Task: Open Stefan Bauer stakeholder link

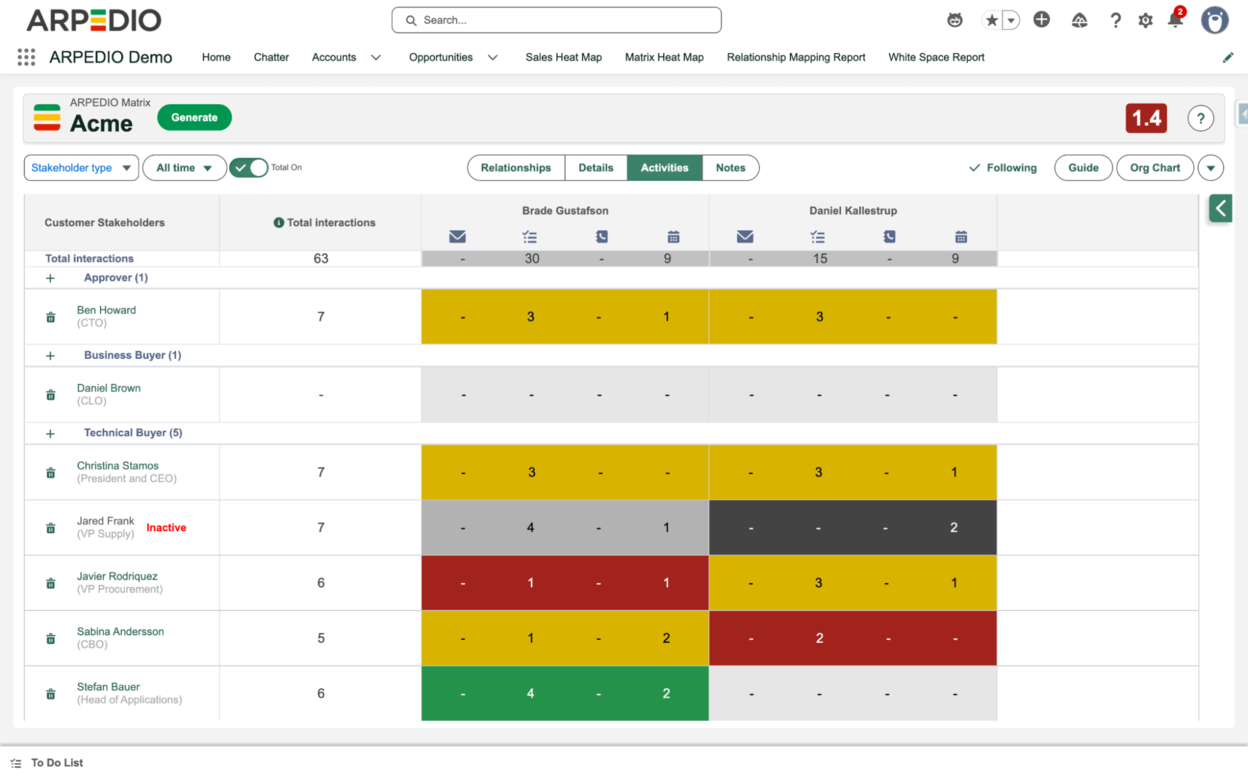Action: [108, 687]
